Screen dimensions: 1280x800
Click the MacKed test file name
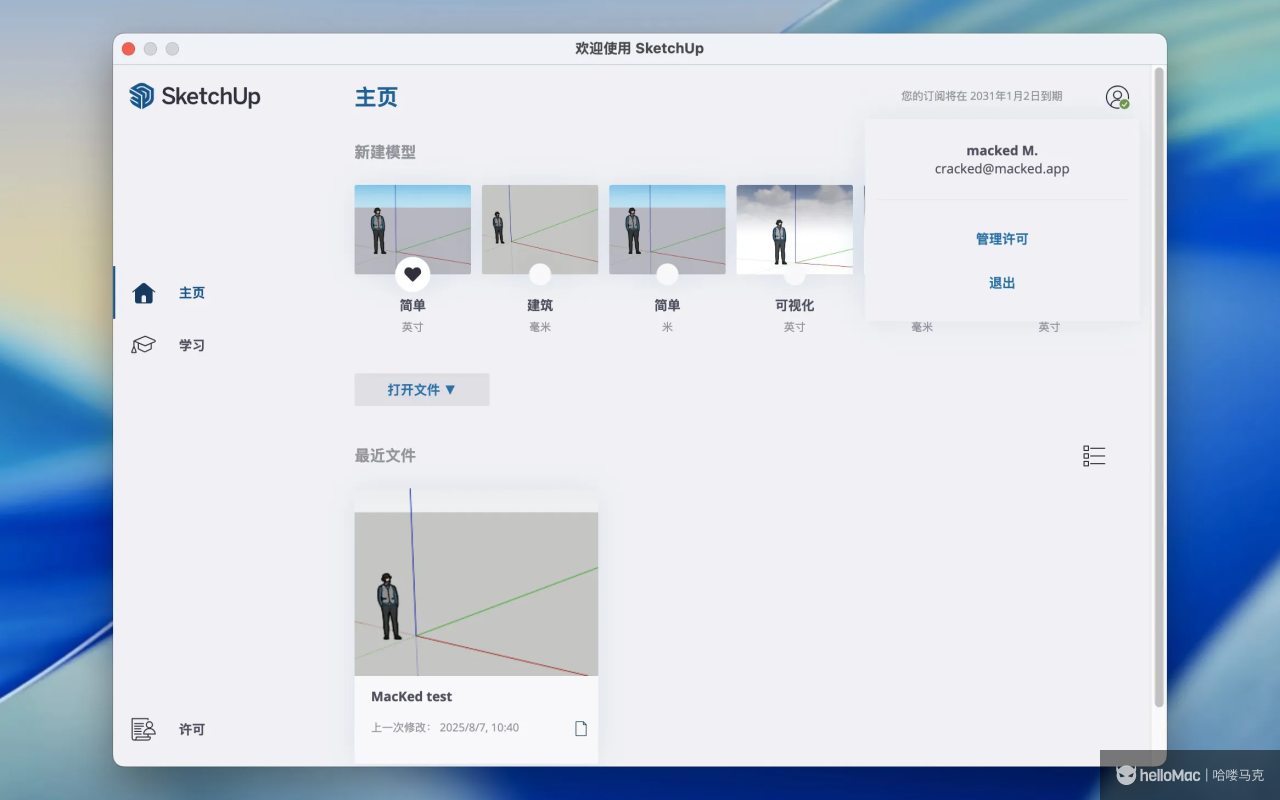coord(412,697)
